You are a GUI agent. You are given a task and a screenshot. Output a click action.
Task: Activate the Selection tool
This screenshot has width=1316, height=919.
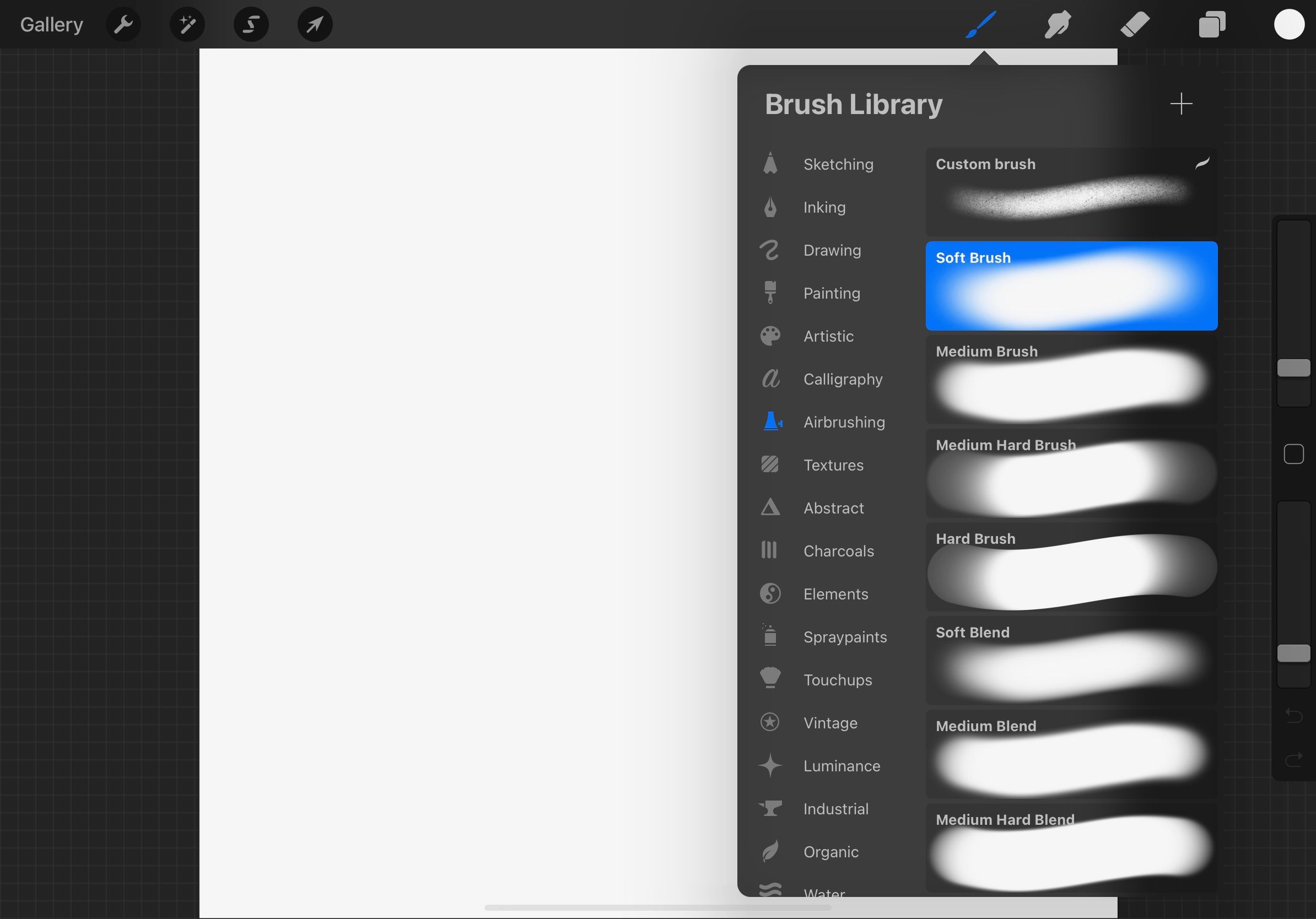251,24
